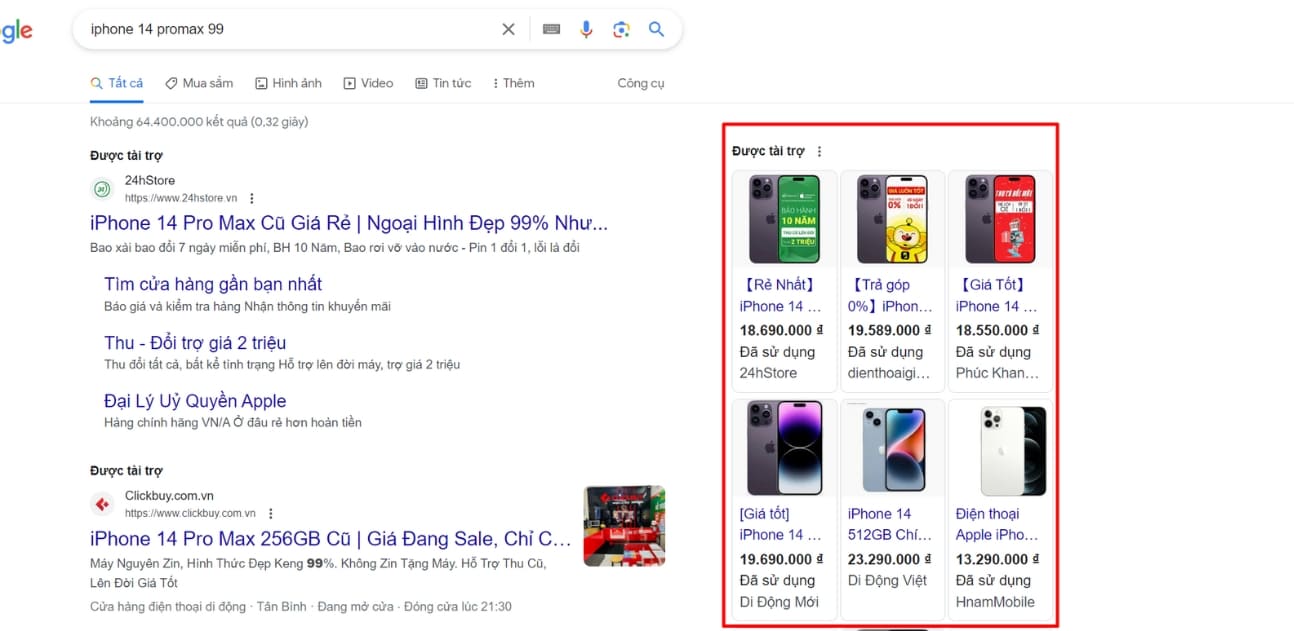The image size is (1294, 631).
Task: Expand the Thêm menu for more categories
Action: [513, 83]
